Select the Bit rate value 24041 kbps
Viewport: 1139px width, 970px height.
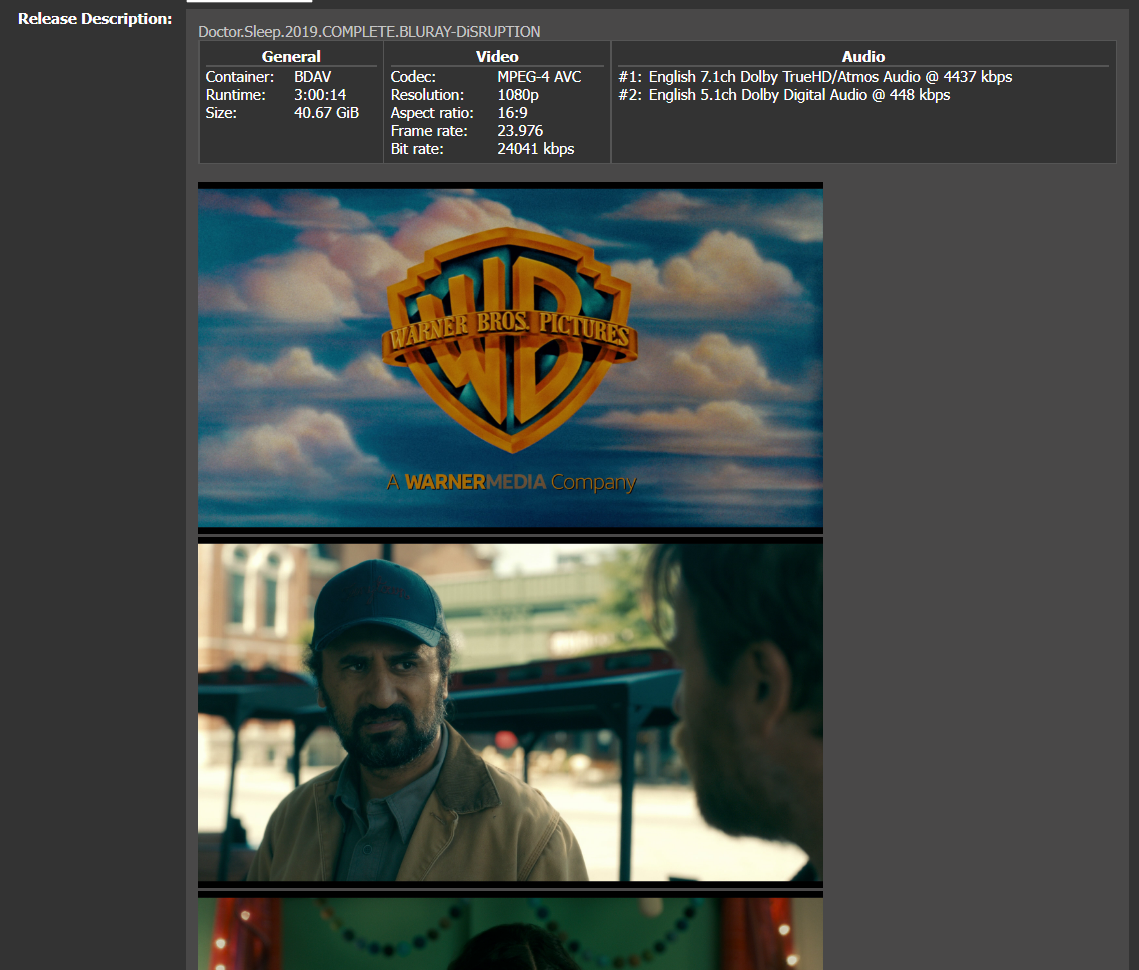[x=535, y=149]
